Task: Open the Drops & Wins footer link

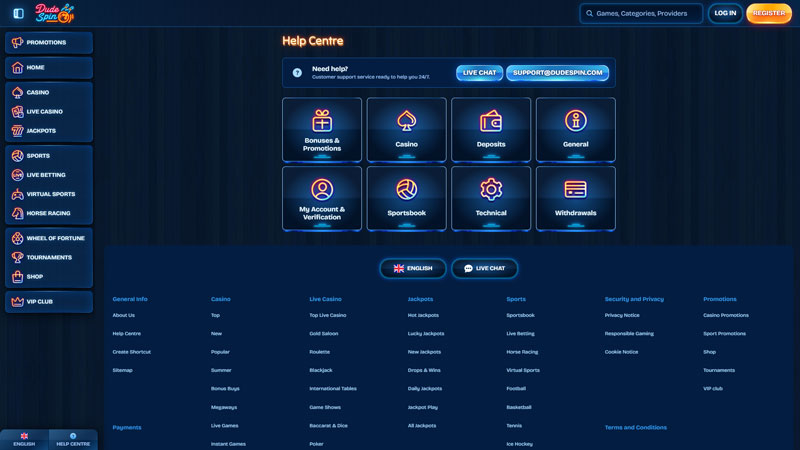Action: (x=424, y=370)
